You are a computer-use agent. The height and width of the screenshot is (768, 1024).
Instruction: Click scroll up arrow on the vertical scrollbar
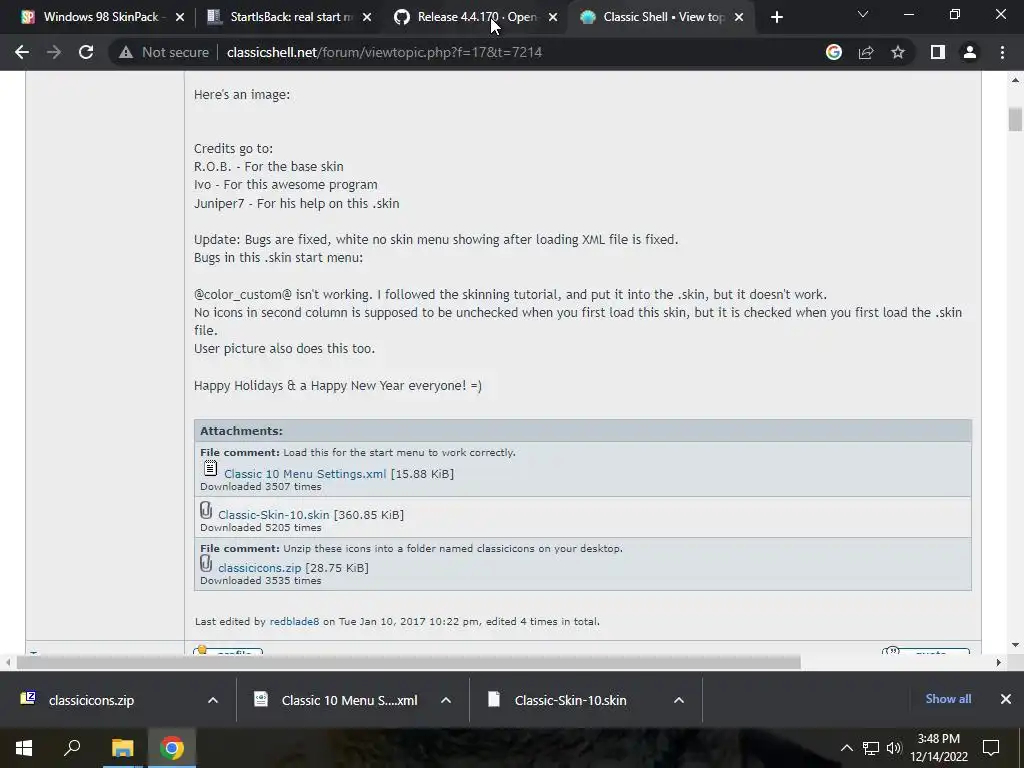pos(1015,80)
